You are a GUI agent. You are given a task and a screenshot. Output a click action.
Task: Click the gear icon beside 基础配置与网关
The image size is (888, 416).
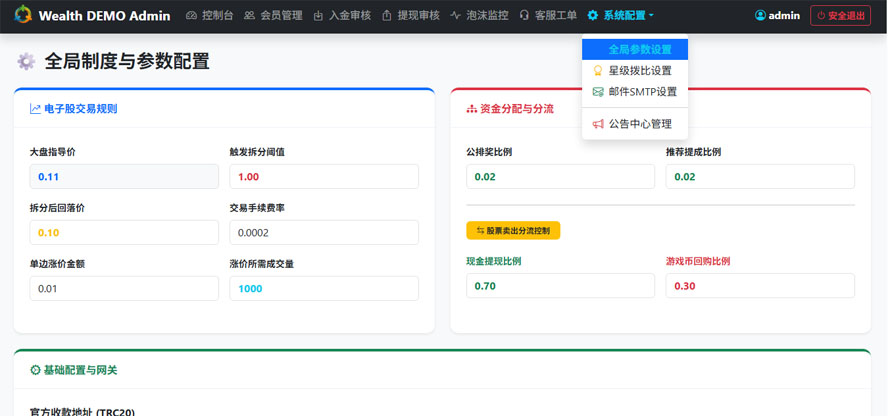pos(35,370)
